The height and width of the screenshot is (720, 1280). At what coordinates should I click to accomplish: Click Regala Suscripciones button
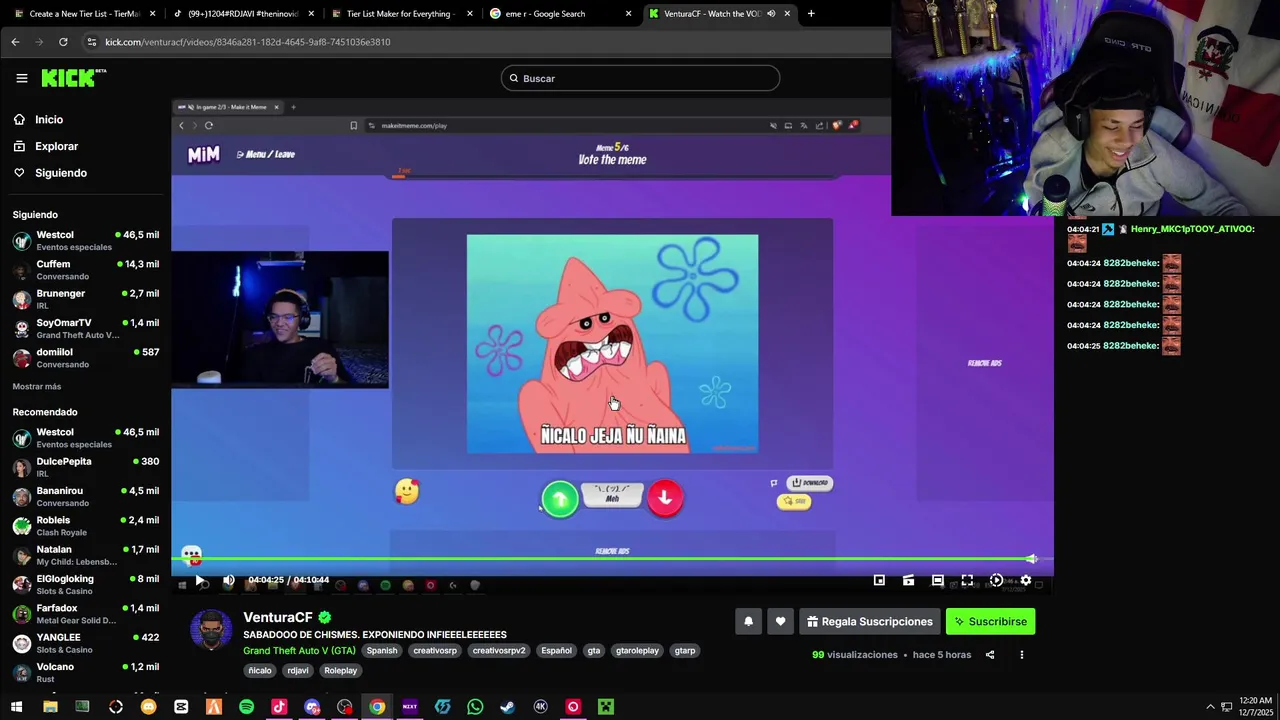(869, 621)
